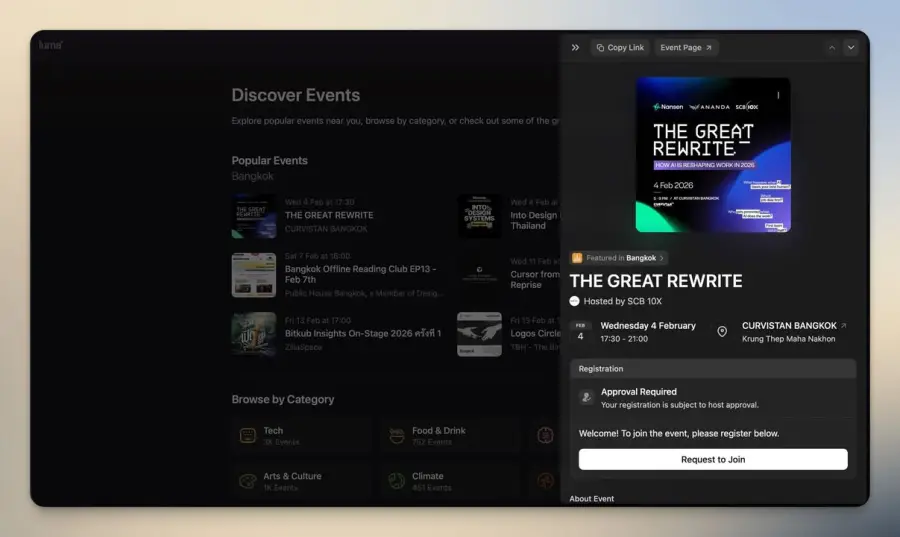Open the Cursor from Reprise event
Viewport: 900px width, 537px height.
click(535, 279)
